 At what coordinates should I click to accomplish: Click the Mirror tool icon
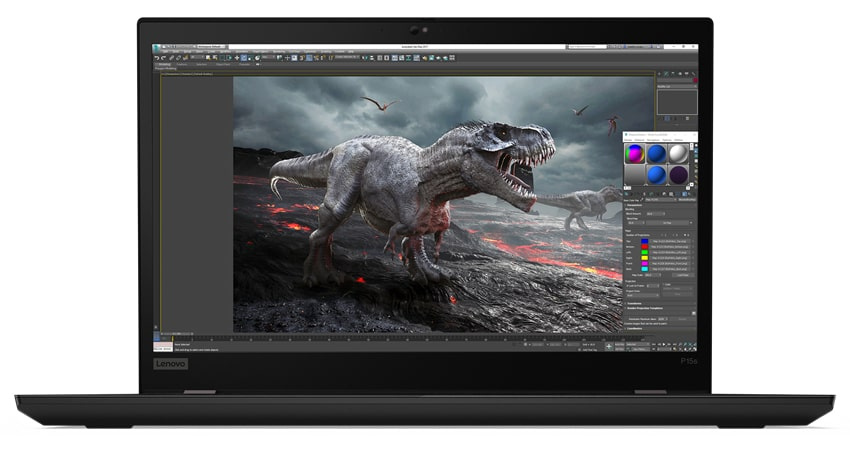point(365,57)
